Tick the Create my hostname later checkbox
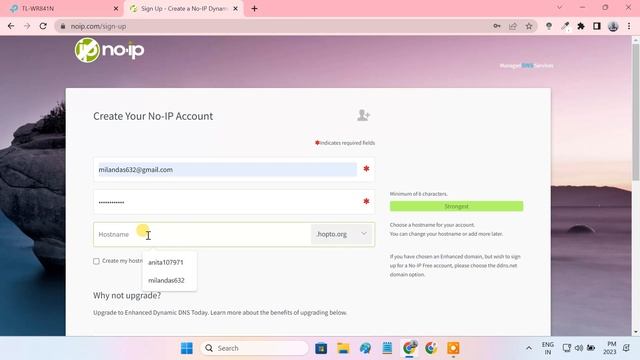The width and height of the screenshot is (640, 360). (x=96, y=261)
